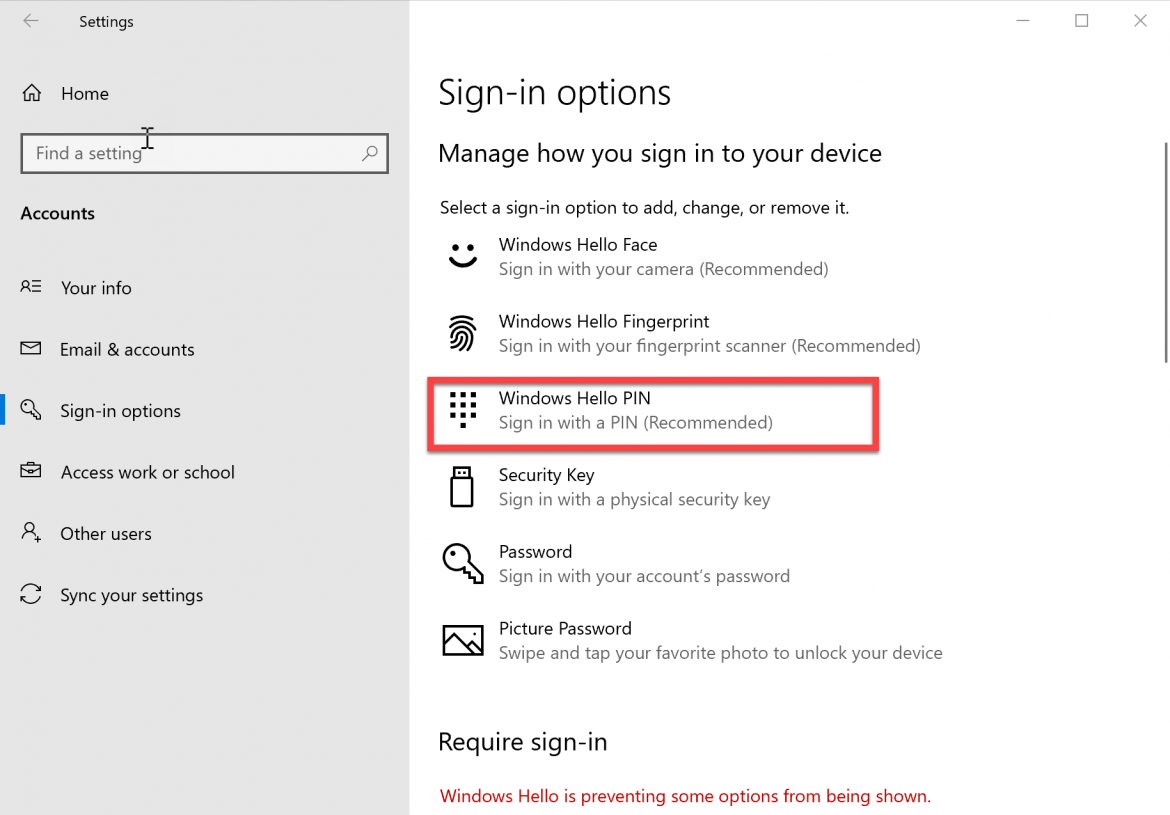
Task: Click the Password key icon
Action: pos(462,563)
